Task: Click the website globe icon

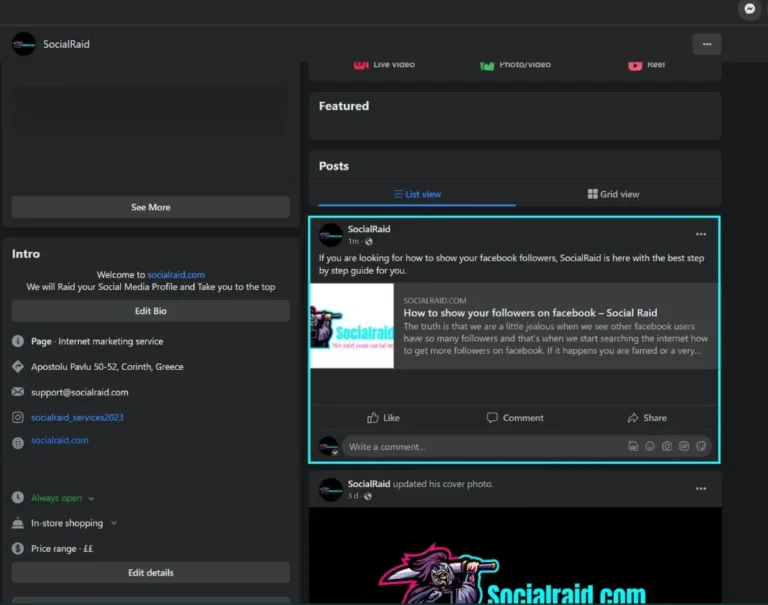Action: (x=18, y=443)
